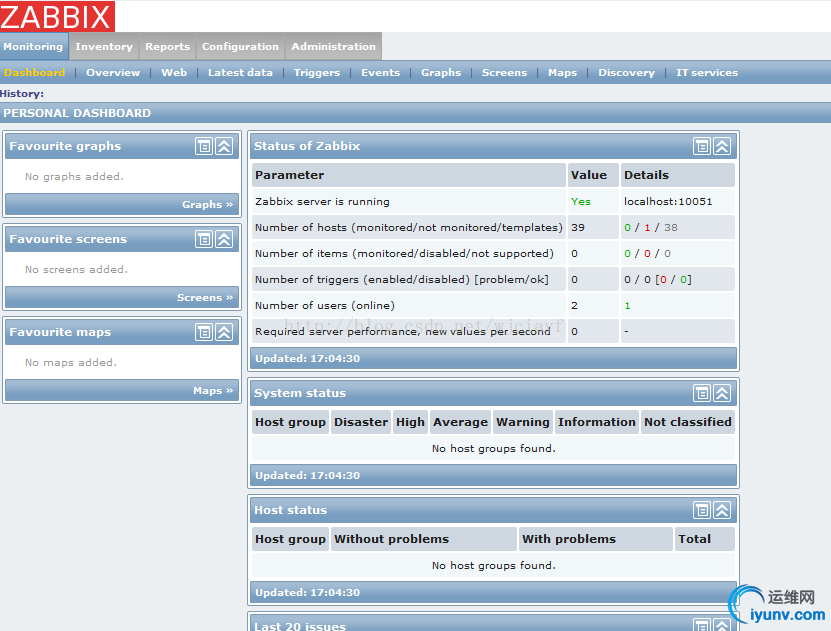Click the Total column header

tap(705, 539)
